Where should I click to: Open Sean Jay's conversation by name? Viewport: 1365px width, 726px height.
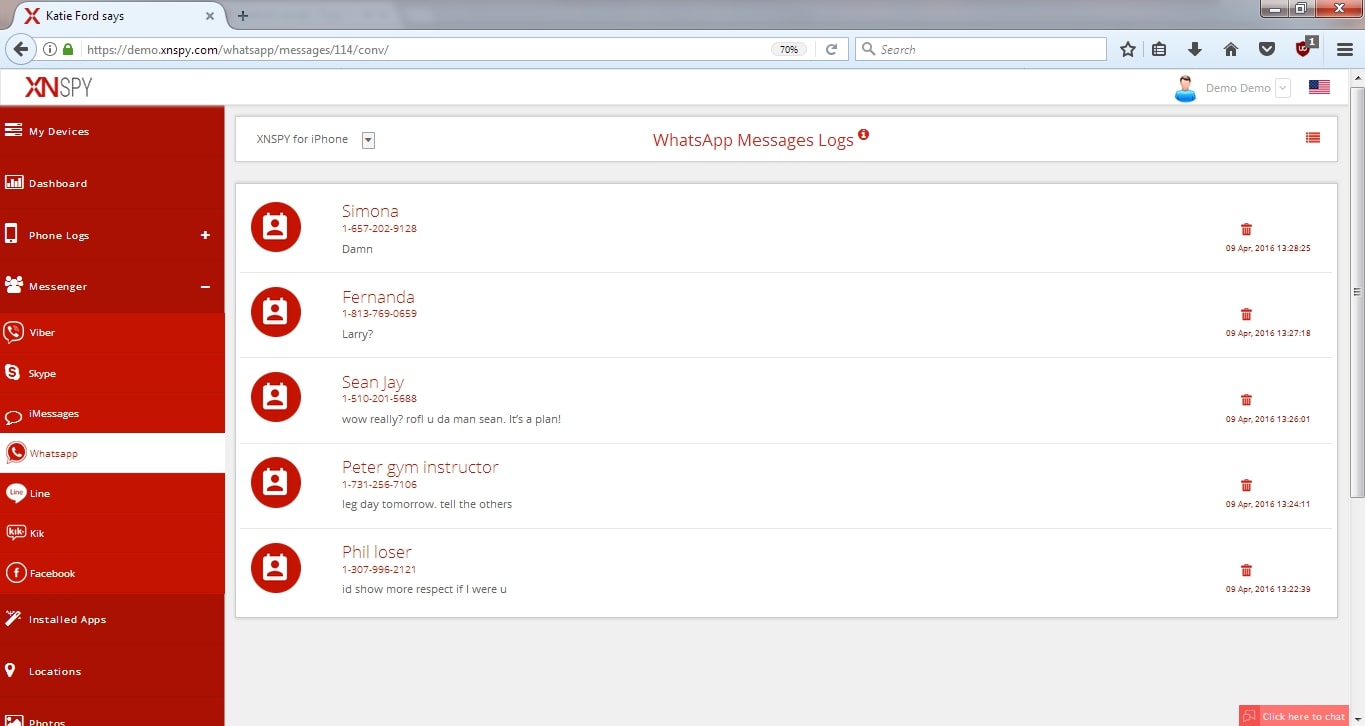pyautogui.click(x=373, y=382)
